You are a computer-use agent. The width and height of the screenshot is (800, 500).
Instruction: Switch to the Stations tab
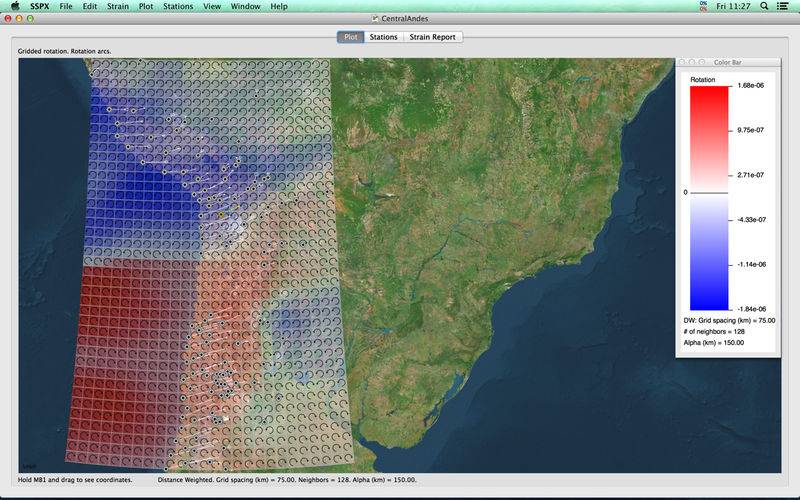point(384,37)
